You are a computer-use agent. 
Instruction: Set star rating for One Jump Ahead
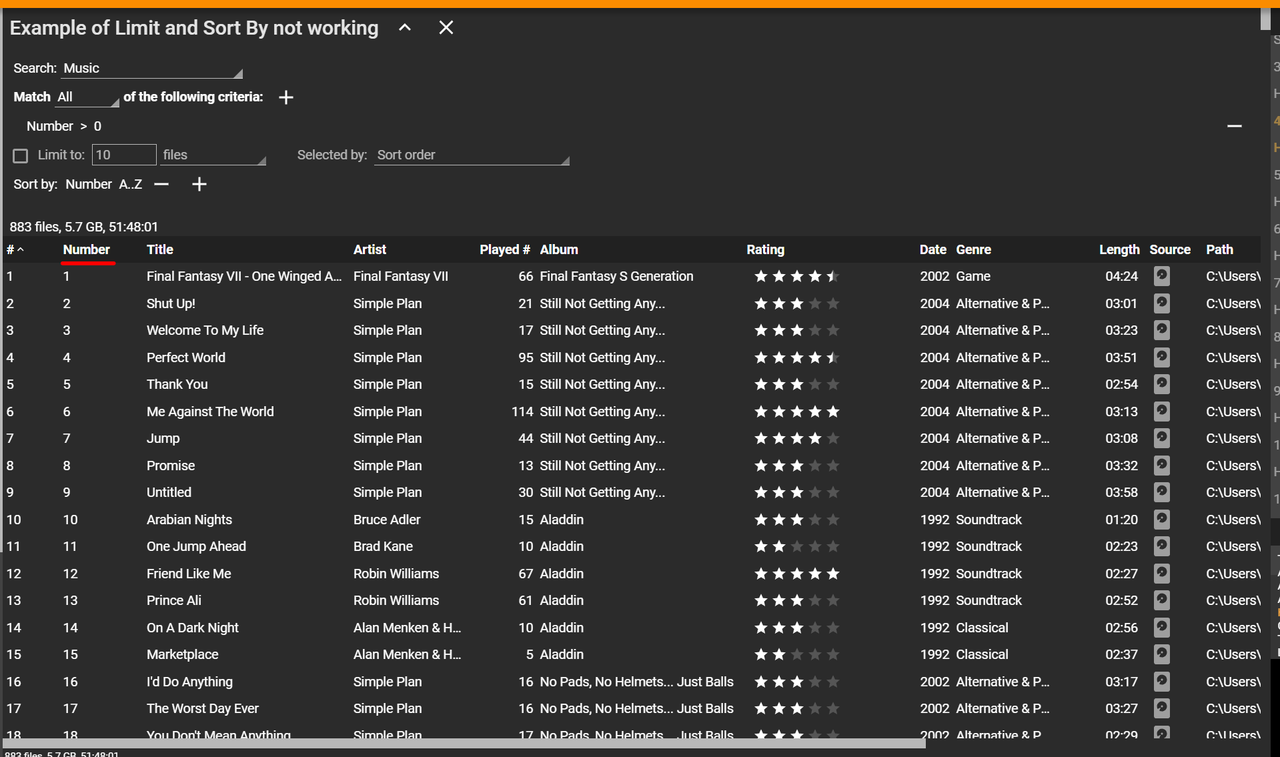(x=797, y=546)
